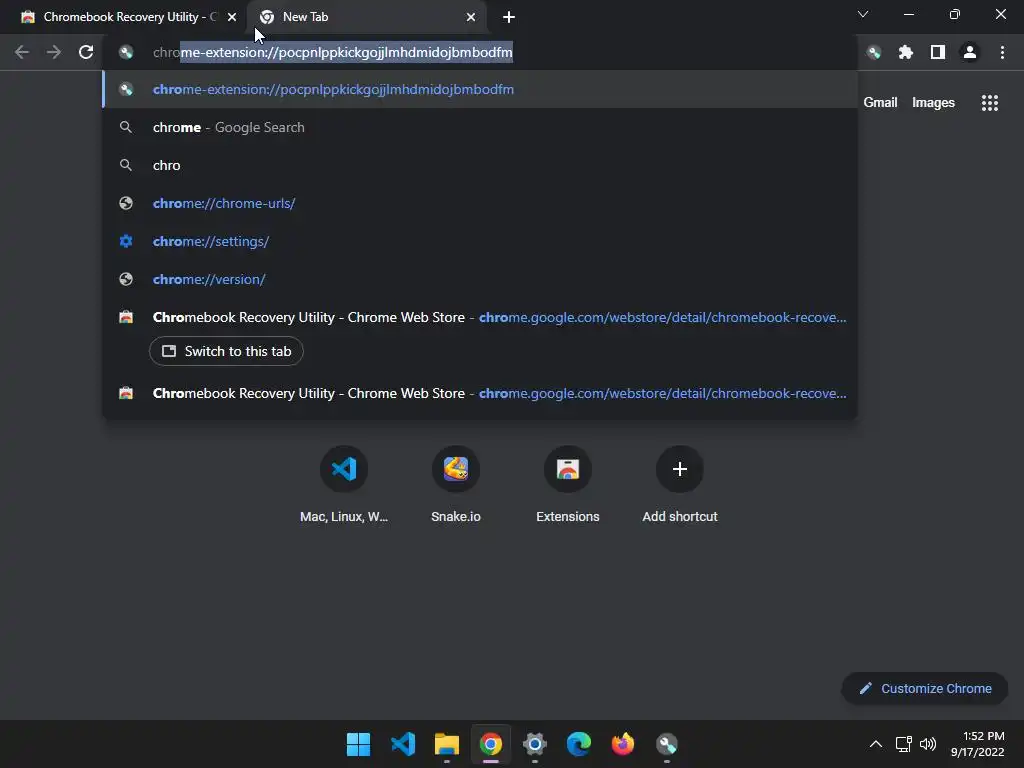
Task: Open the network status tray icon
Action: 904,744
